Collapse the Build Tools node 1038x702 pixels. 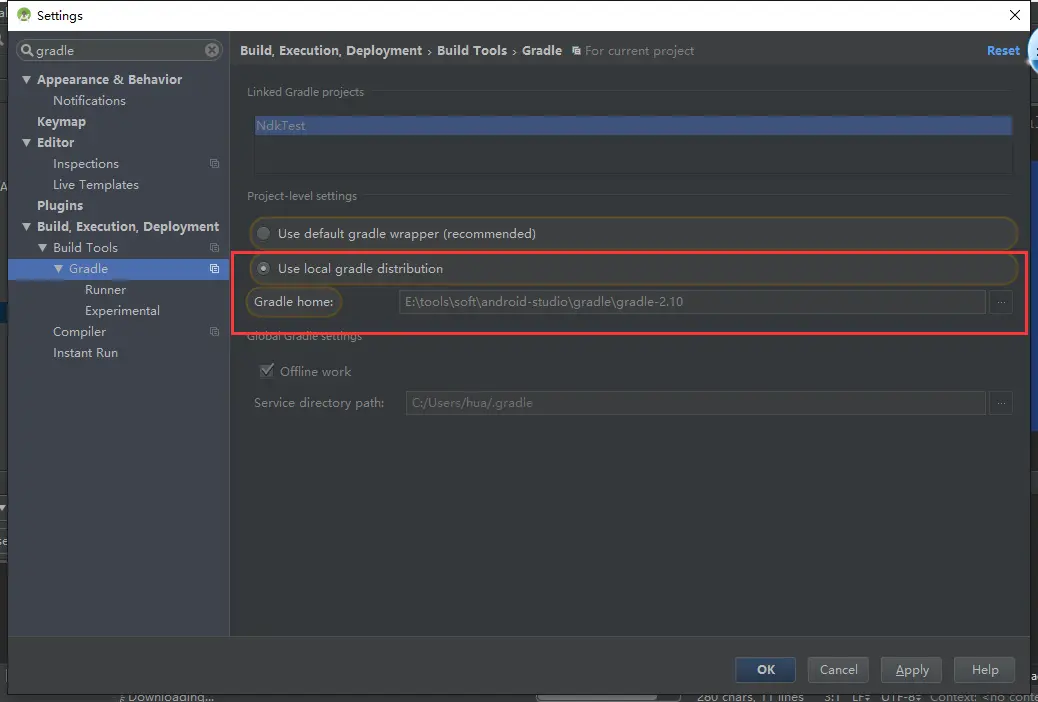pos(42,248)
